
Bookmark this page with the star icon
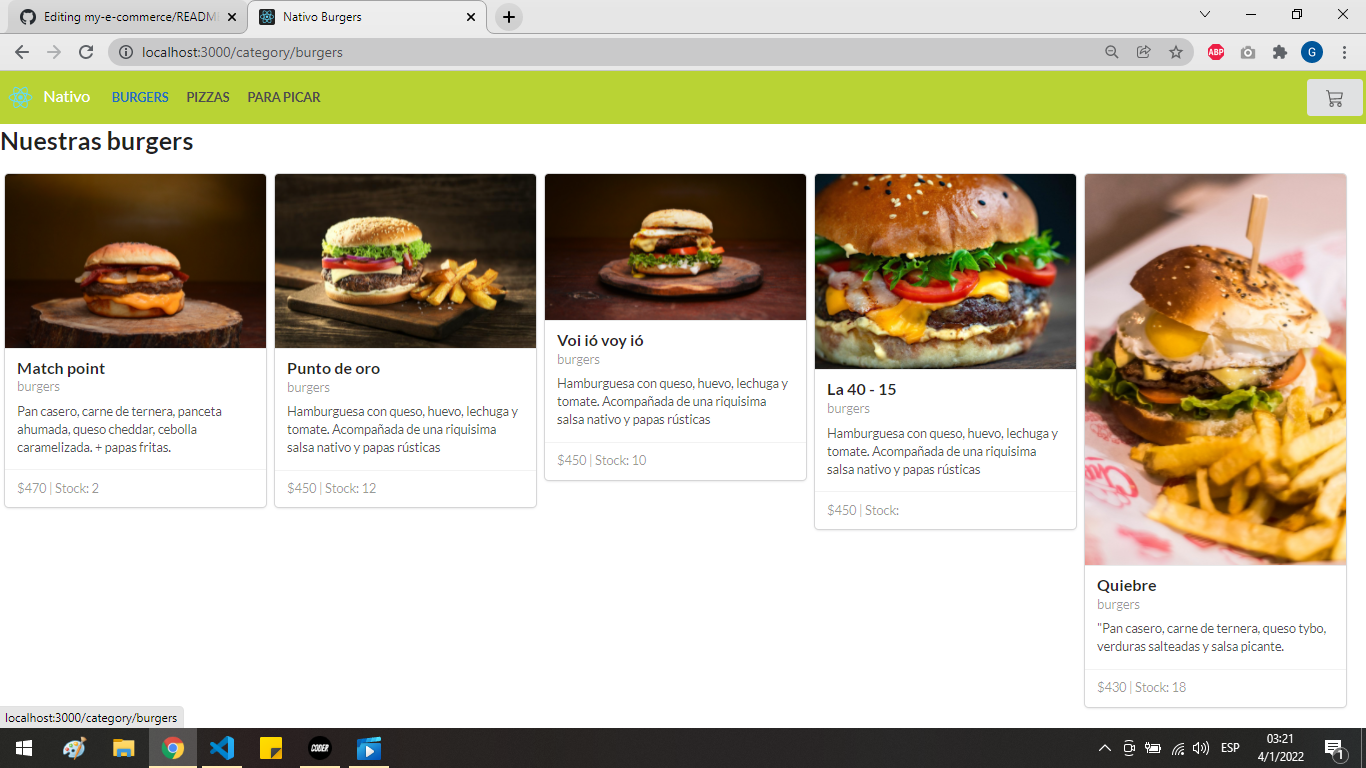(1176, 52)
